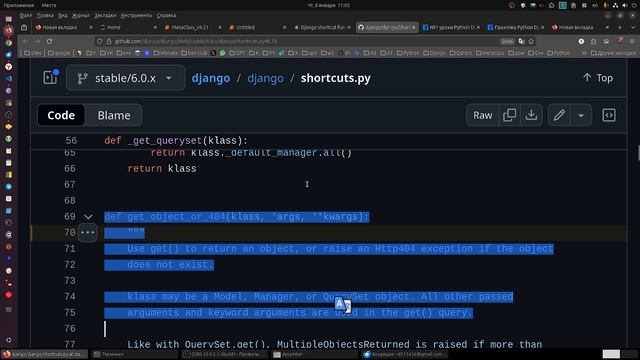This screenshot has width=640, height=360.
Task: Open the Инструменты menu
Action: point(136,16)
